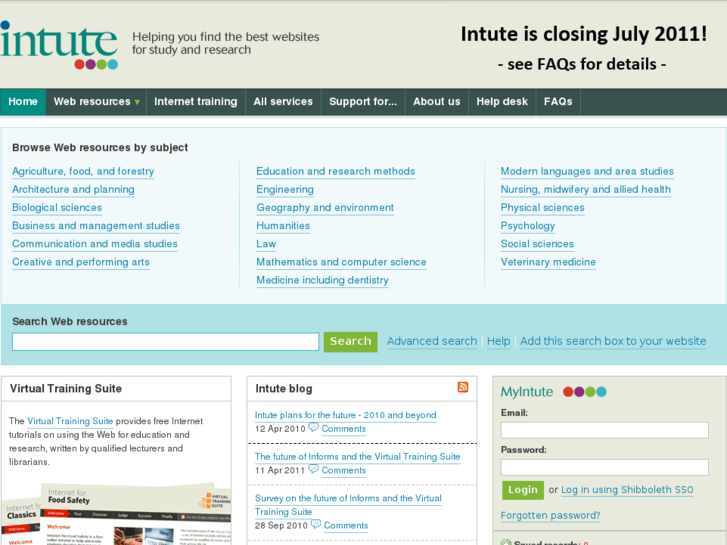Browse Mathematics and computer science

pyautogui.click(x=341, y=262)
